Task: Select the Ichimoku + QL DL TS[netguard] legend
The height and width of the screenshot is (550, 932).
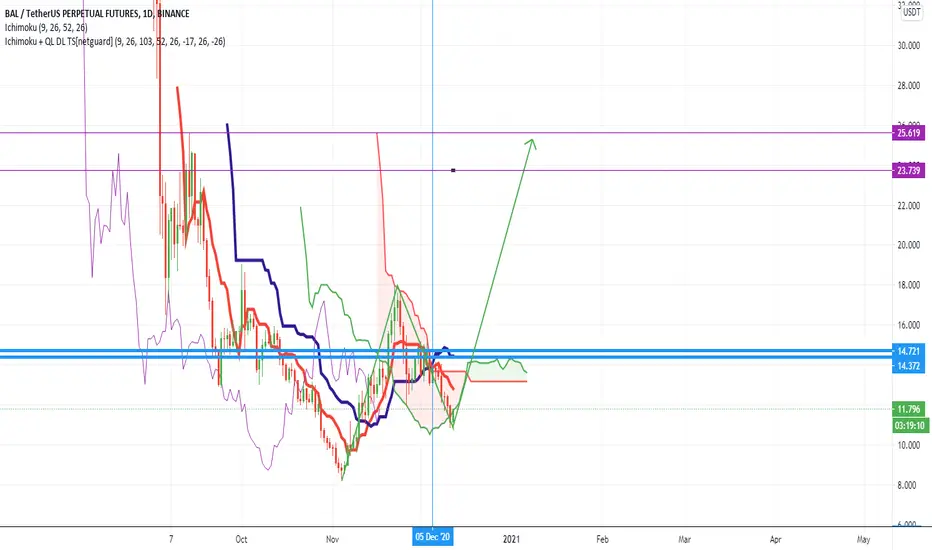Action: (115, 42)
